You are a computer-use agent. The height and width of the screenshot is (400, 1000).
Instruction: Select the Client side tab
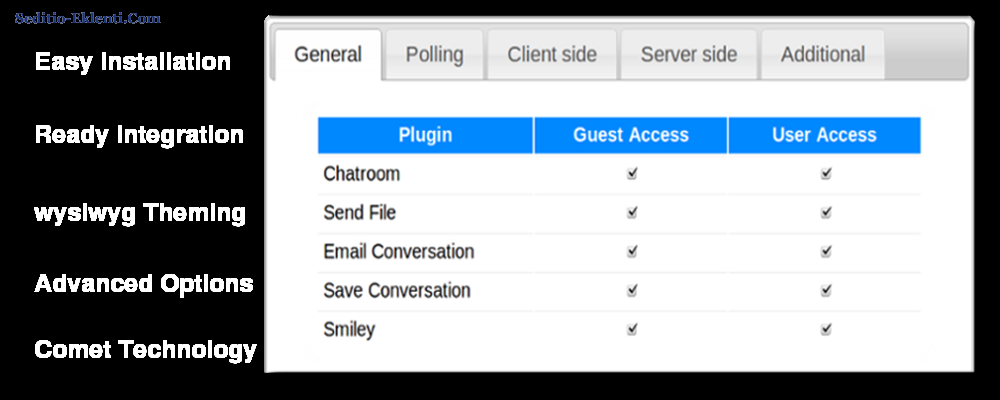click(552, 55)
